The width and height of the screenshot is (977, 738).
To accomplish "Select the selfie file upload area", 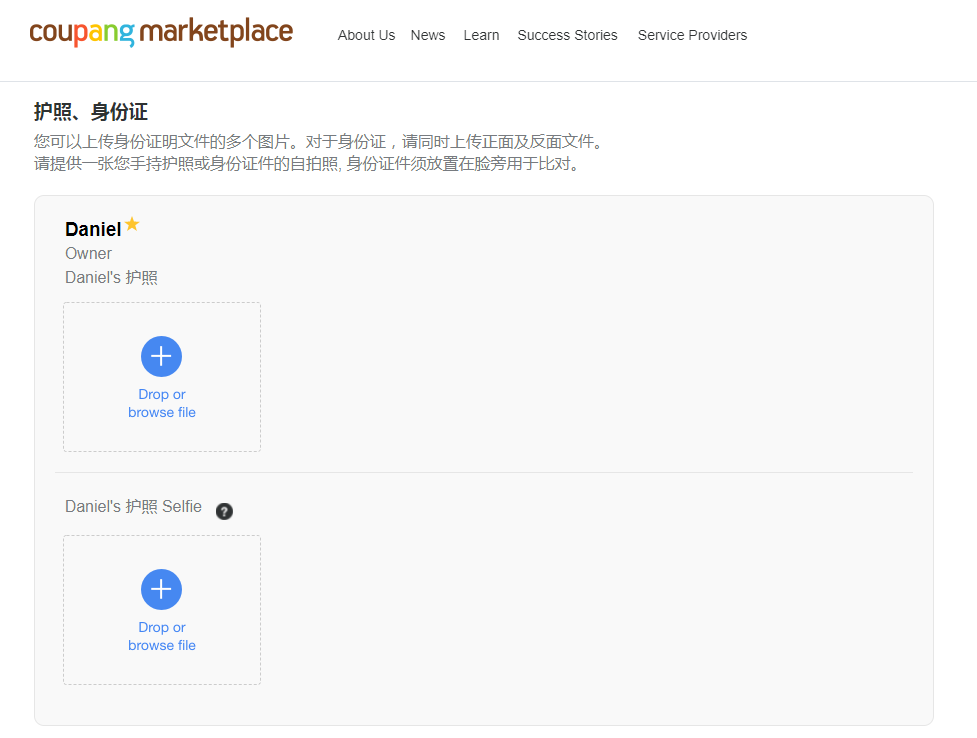I will [x=161, y=610].
